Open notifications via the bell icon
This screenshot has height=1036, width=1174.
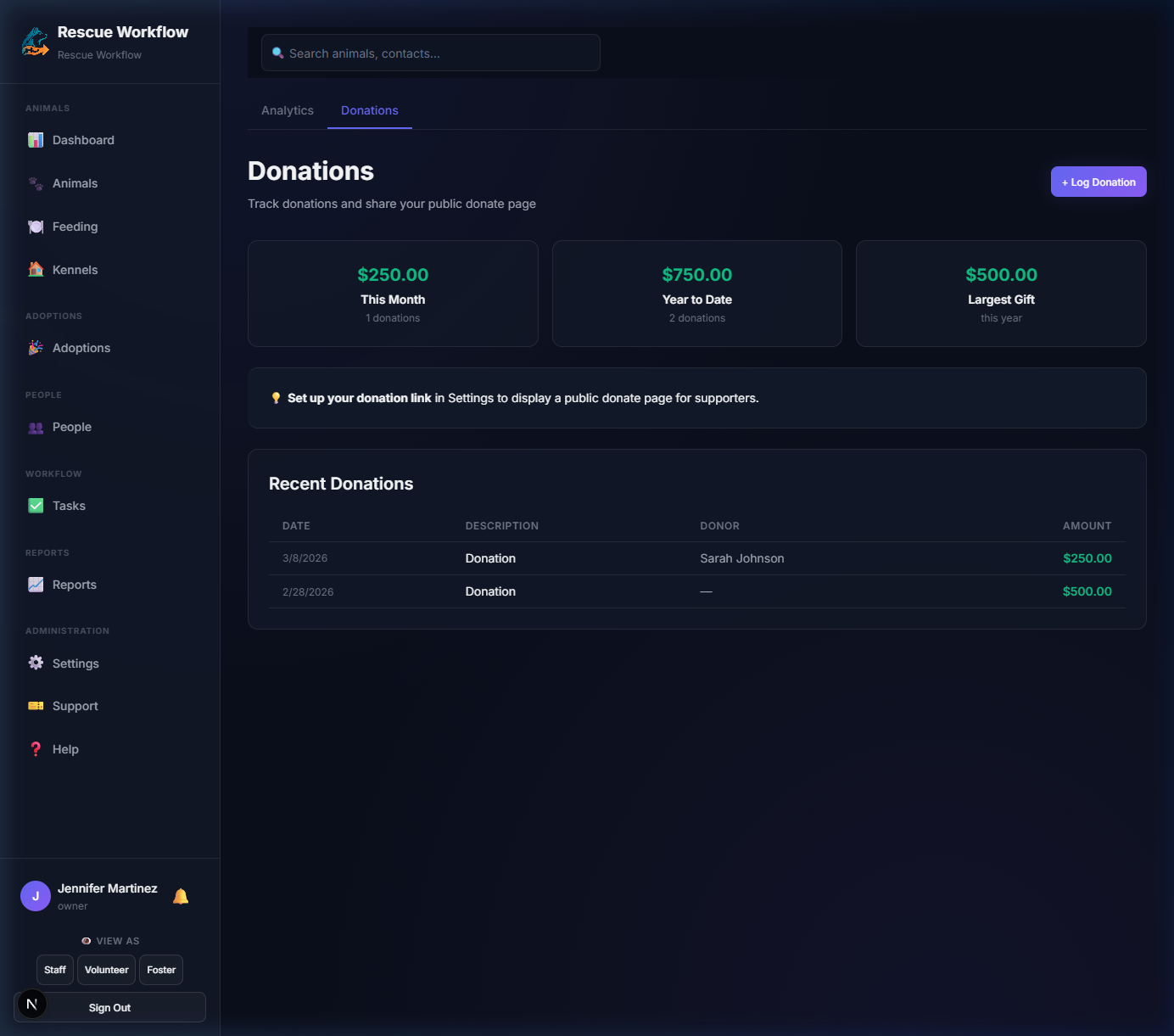pos(181,896)
